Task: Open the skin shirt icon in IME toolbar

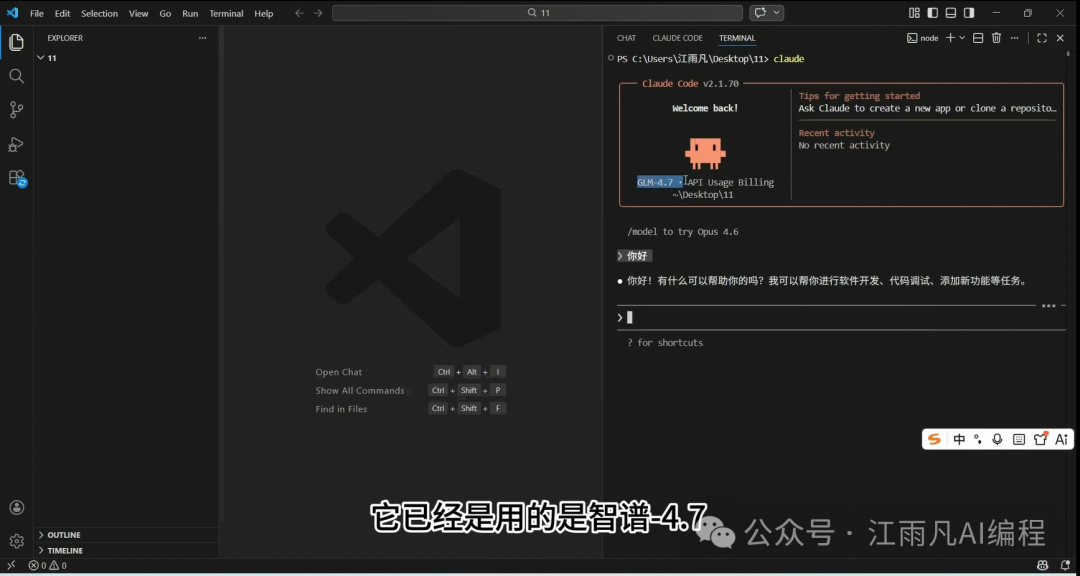Action: tap(1040, 439)
